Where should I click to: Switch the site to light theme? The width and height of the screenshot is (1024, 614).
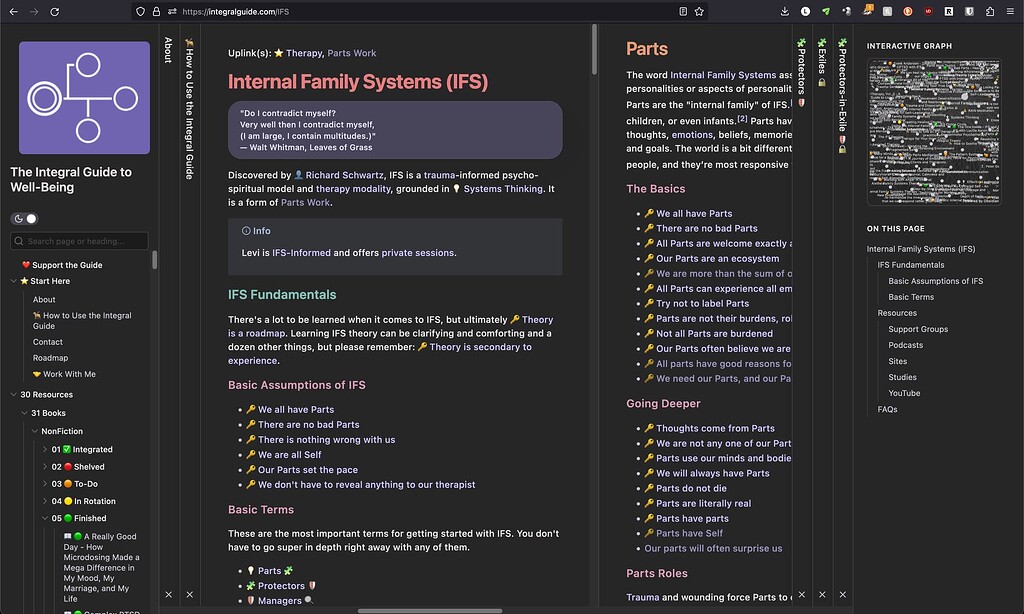(x=31, y=218)
